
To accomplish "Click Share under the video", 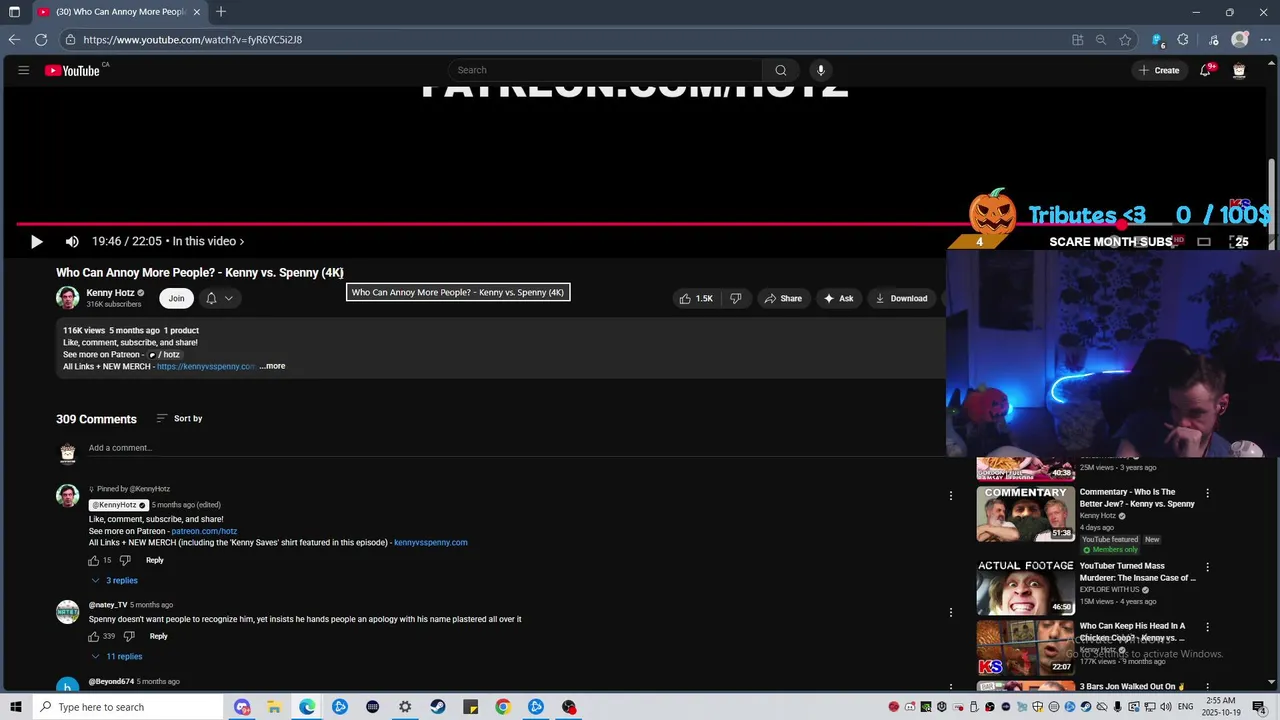I will coord(783,298).
